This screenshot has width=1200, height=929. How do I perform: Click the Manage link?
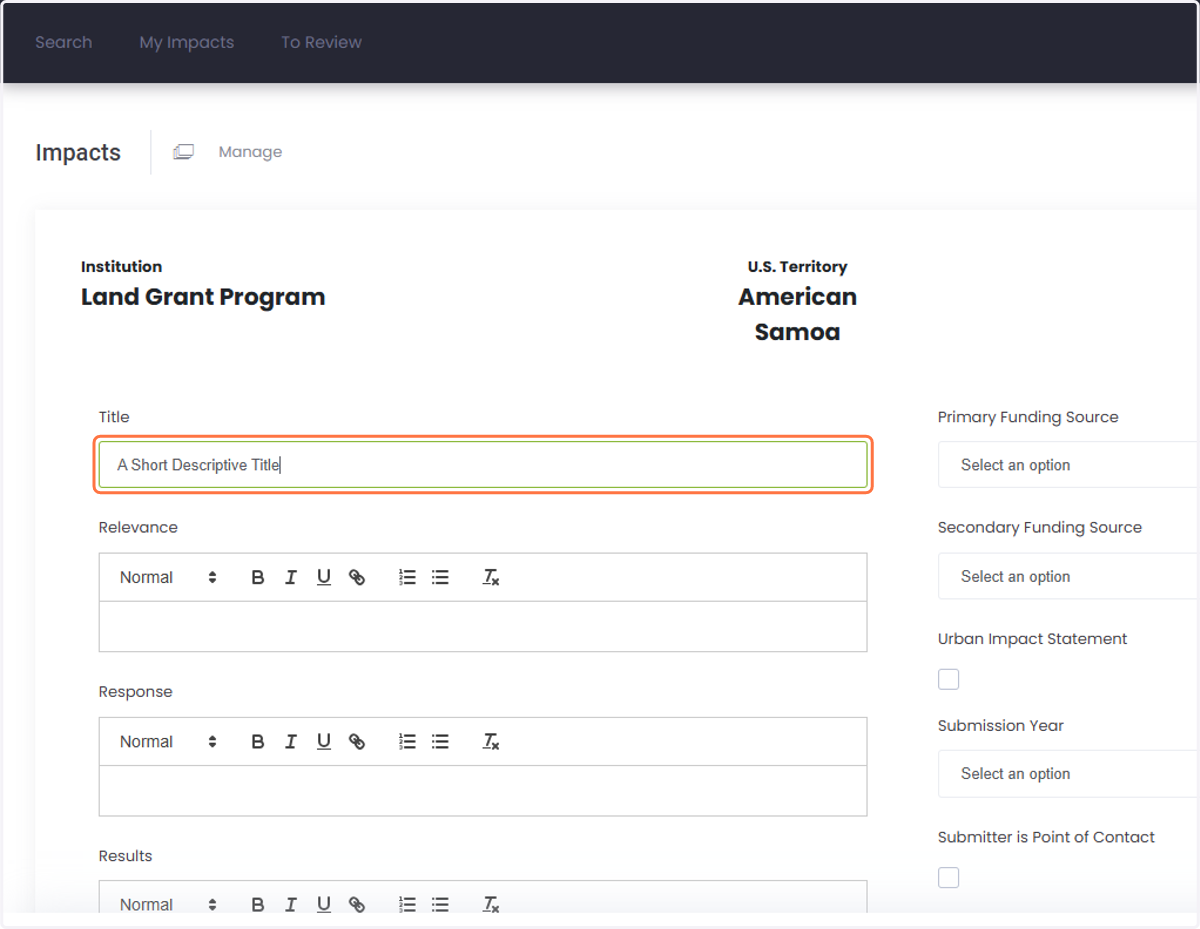(250, 152)
